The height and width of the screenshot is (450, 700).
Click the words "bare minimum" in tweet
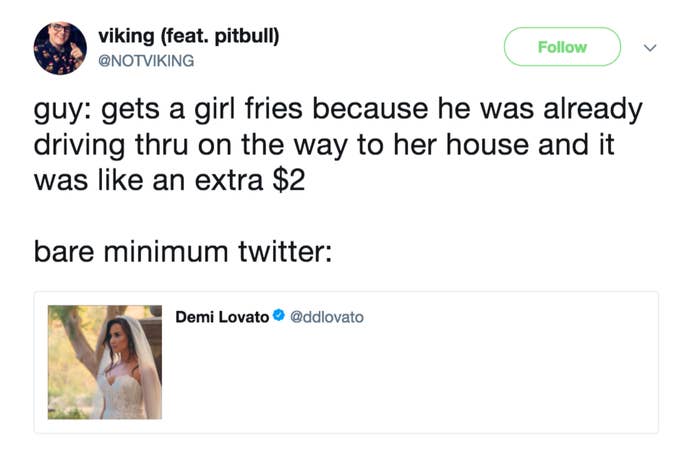coord(131,252)
